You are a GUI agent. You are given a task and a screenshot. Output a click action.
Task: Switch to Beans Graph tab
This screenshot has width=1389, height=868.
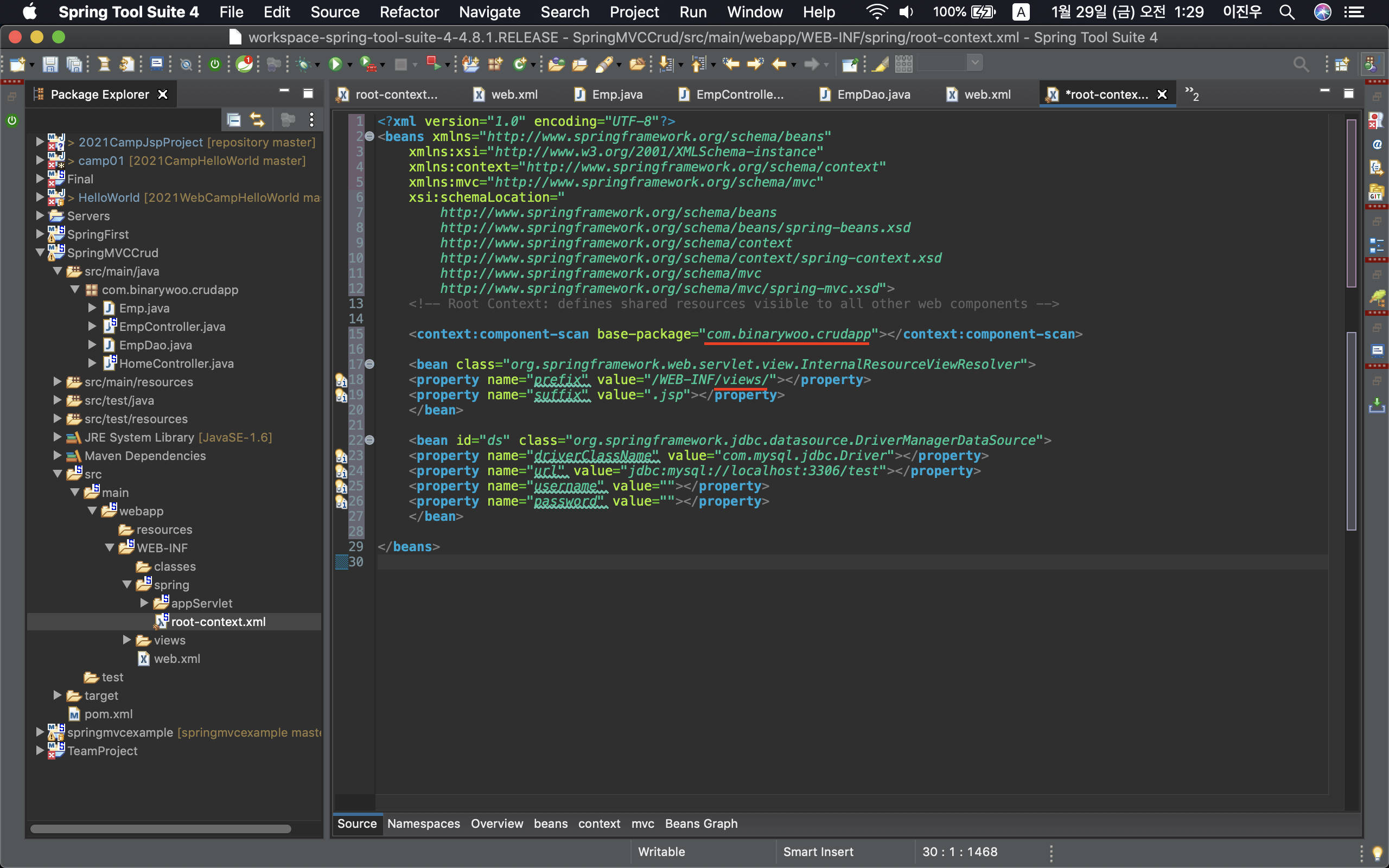pos(701,824)
